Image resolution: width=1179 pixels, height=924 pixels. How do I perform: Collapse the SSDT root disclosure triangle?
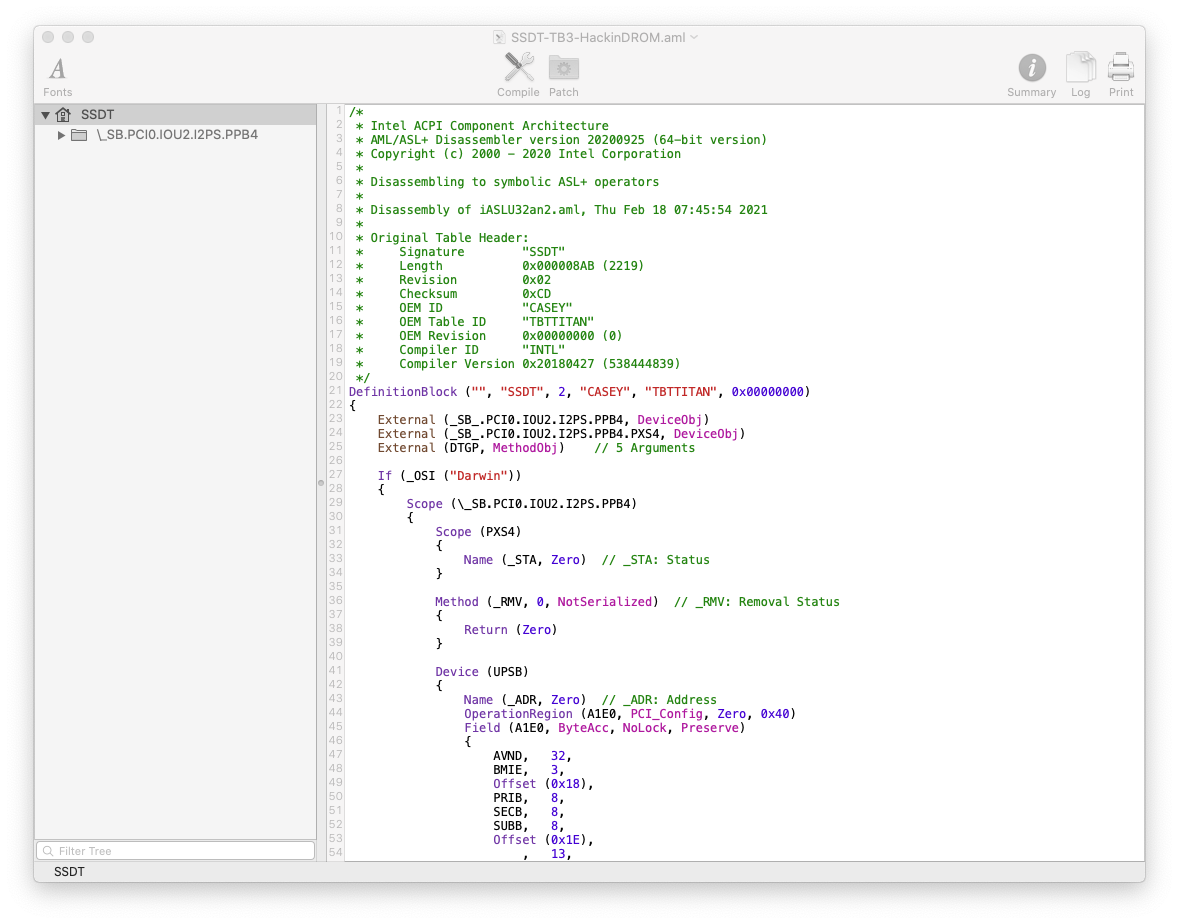(x=45, y=115)
